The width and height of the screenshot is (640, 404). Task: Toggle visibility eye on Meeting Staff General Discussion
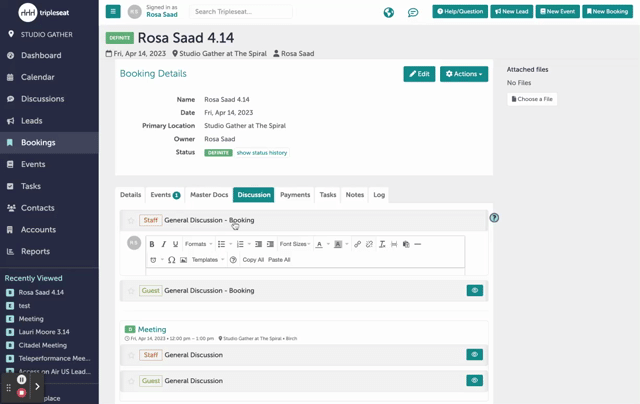click(474, 355)
